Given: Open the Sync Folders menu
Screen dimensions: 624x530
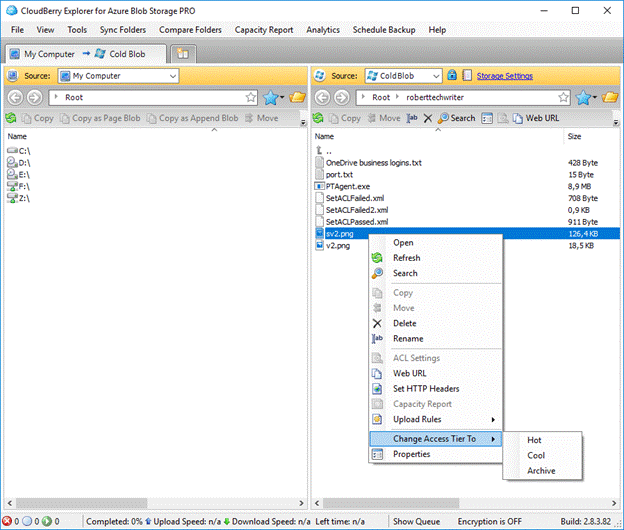Looking at the screenshot, I should (123, 30).
